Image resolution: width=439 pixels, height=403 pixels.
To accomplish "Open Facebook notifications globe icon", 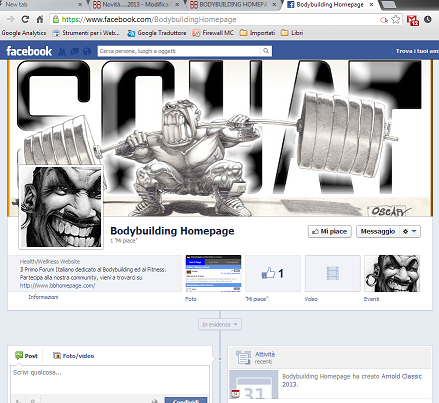I will tap(87, 51).
